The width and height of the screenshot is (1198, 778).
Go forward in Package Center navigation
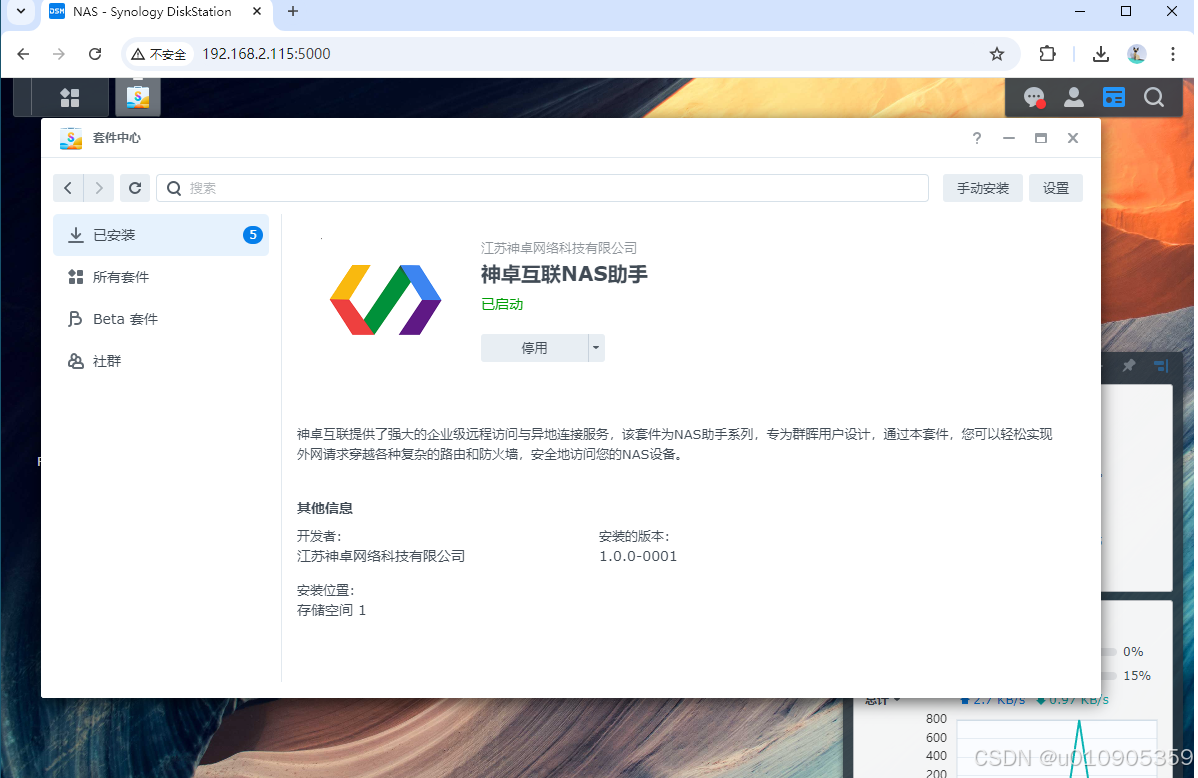click(99, 188)
